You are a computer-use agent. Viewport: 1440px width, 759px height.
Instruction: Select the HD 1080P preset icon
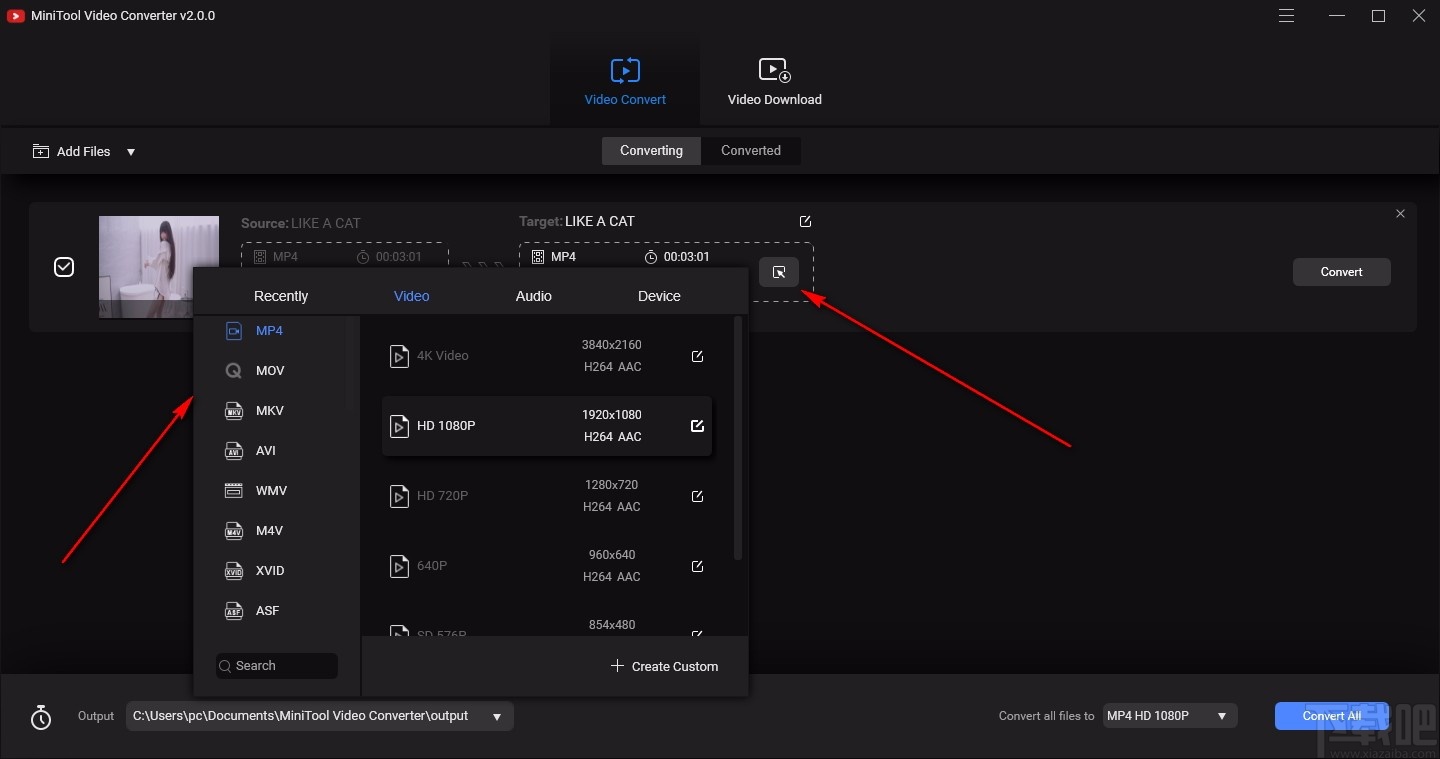tap(399, 426)
